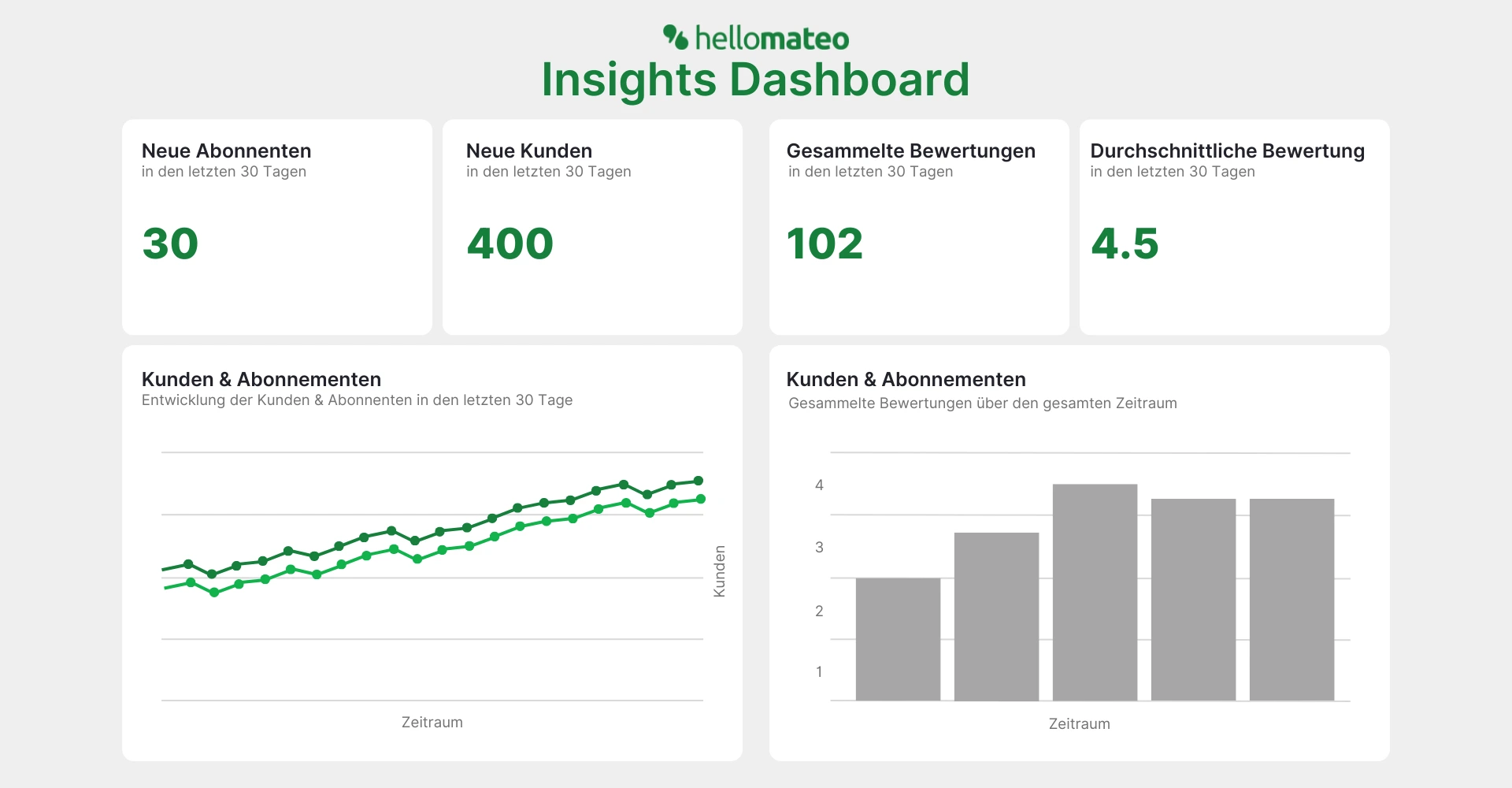Click the y-axis label 4 on the bar chart
This screenshot has width=1512, height=788.
(x=819, y=485)
